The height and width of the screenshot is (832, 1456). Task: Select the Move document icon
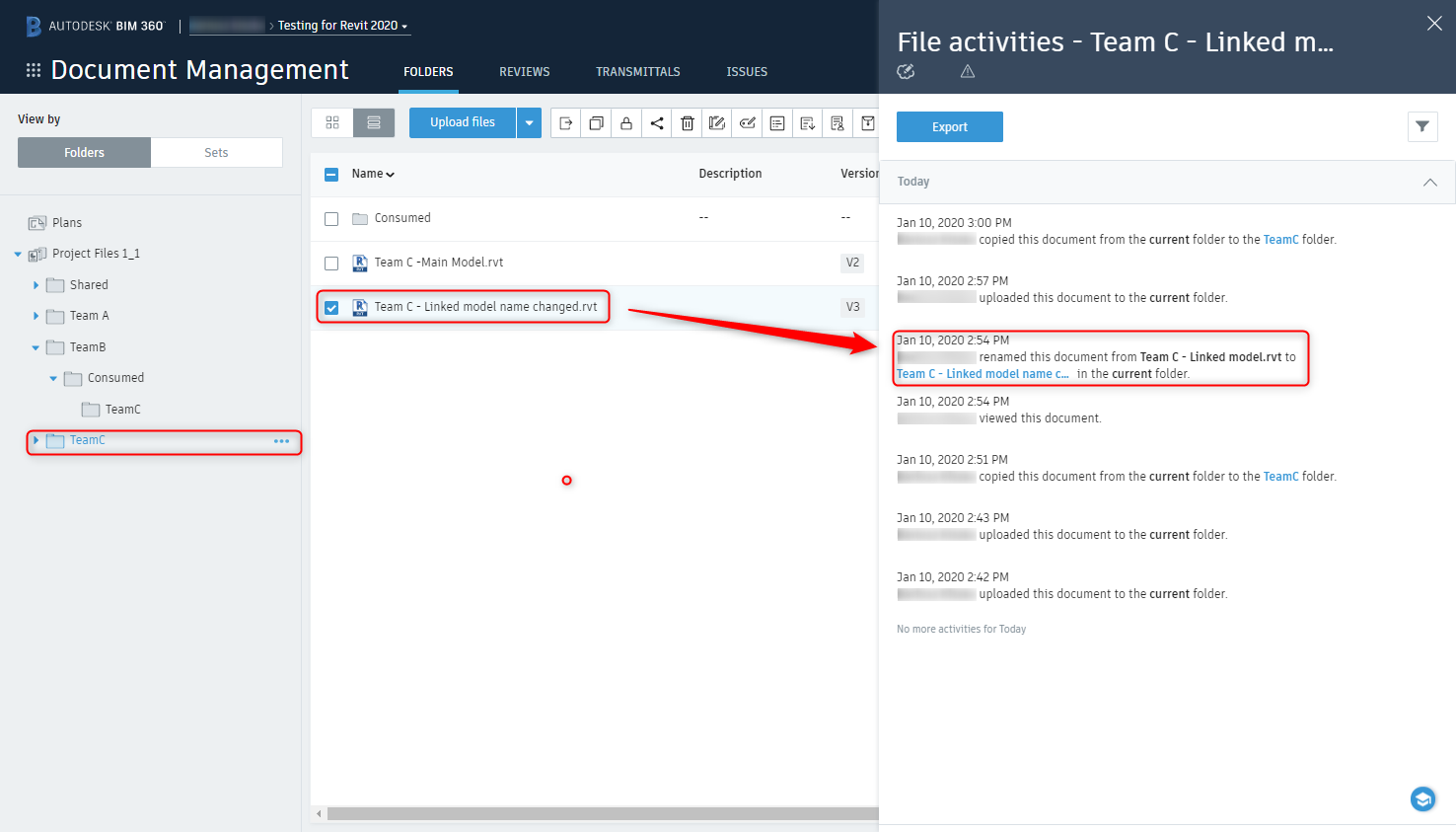coord(565,123)
